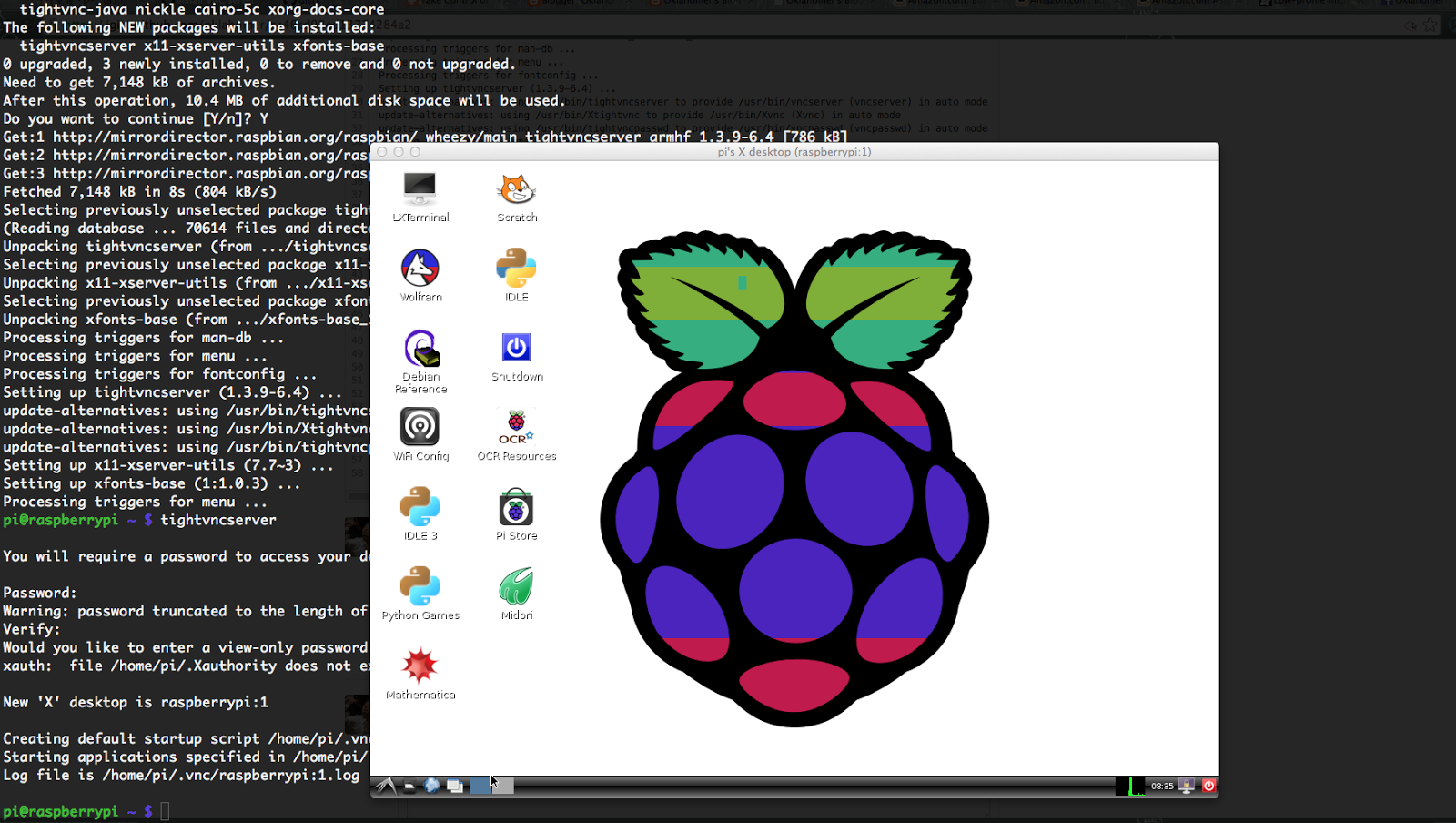This screenshot has height=823, width=1456.
Task: Launch the Midori browser icon
Action: (x=517, y=594)
